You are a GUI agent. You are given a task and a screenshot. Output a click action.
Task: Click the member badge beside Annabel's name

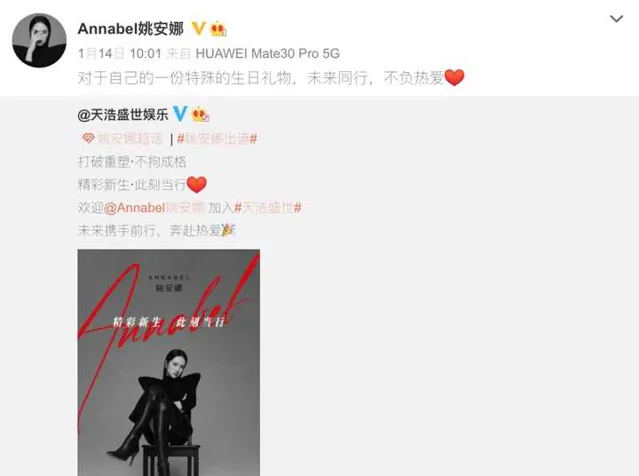(x=218, y=29)
